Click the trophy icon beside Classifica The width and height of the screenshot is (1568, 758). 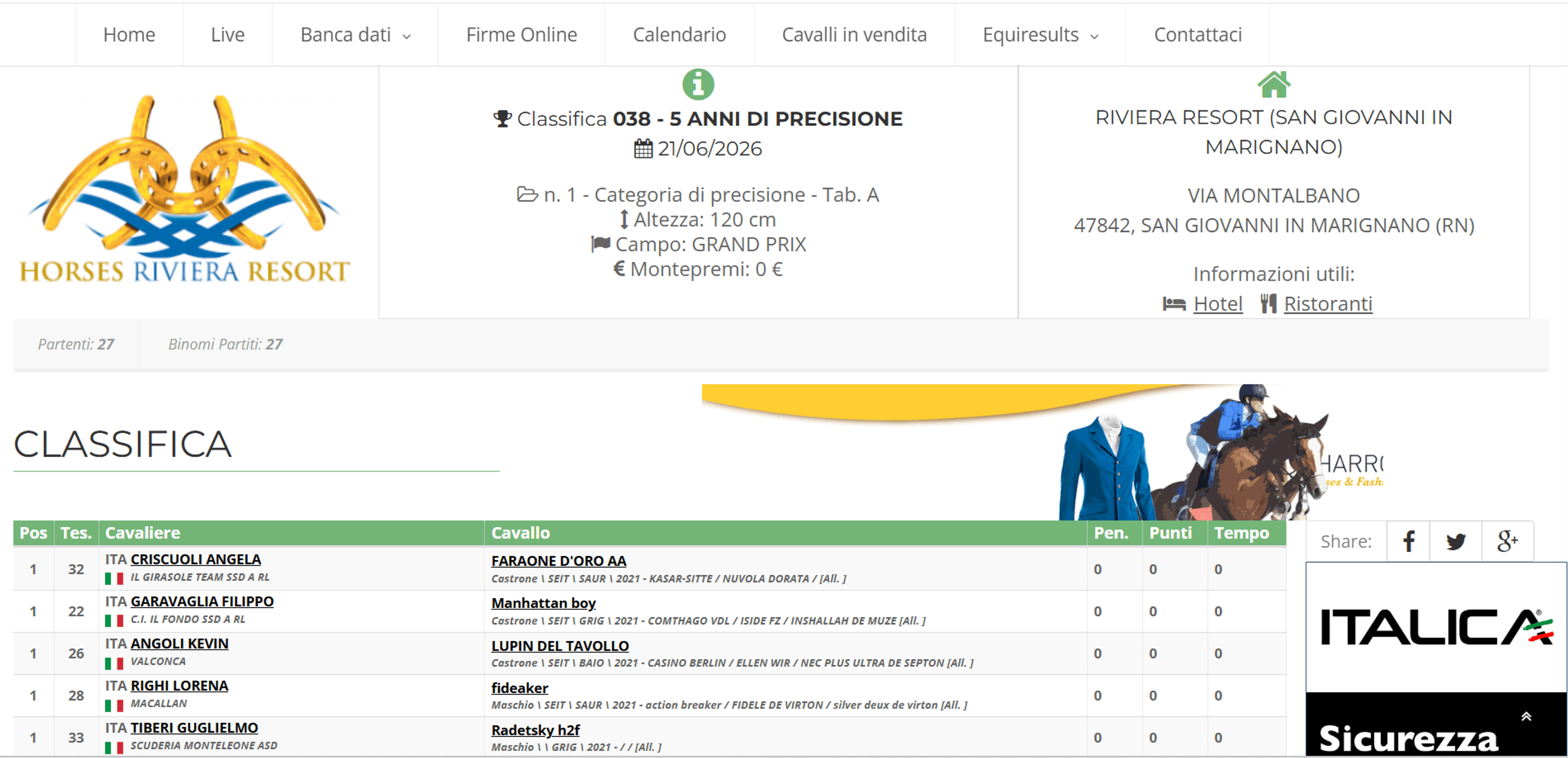point(502,118)
